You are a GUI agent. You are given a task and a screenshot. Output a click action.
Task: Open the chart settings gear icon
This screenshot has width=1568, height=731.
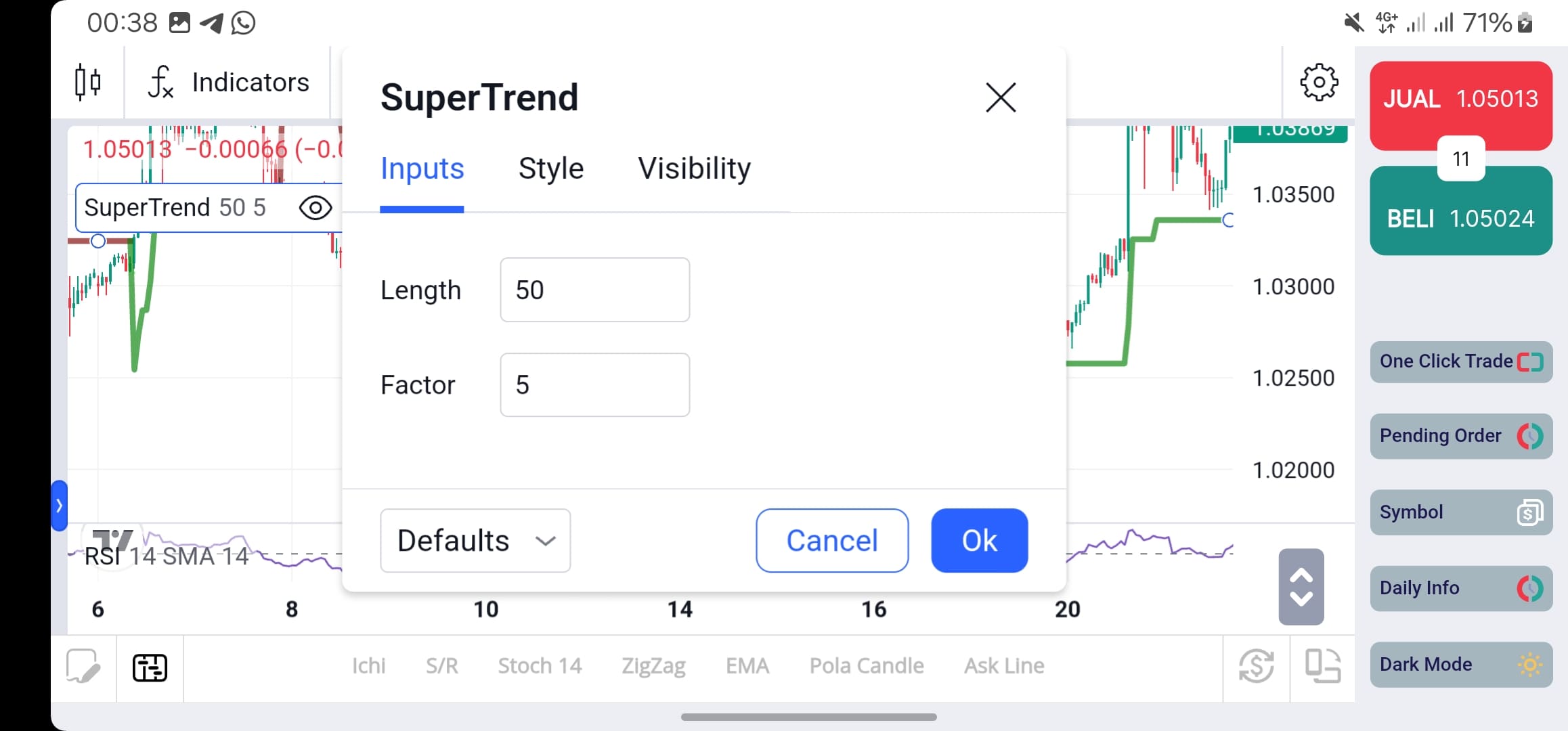(1318, 83)
